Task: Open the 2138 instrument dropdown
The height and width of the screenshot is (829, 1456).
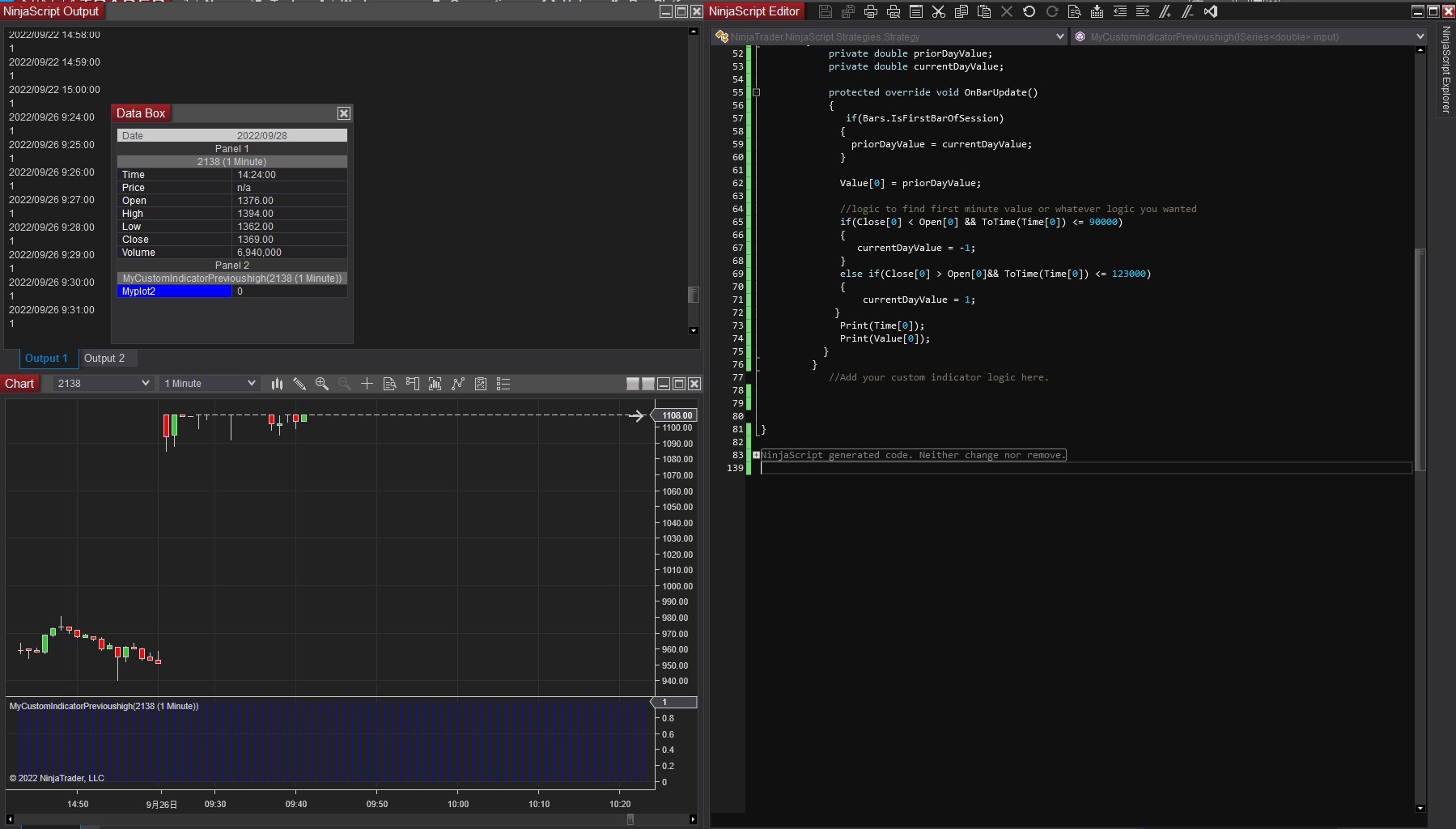Action: (103, 384)
